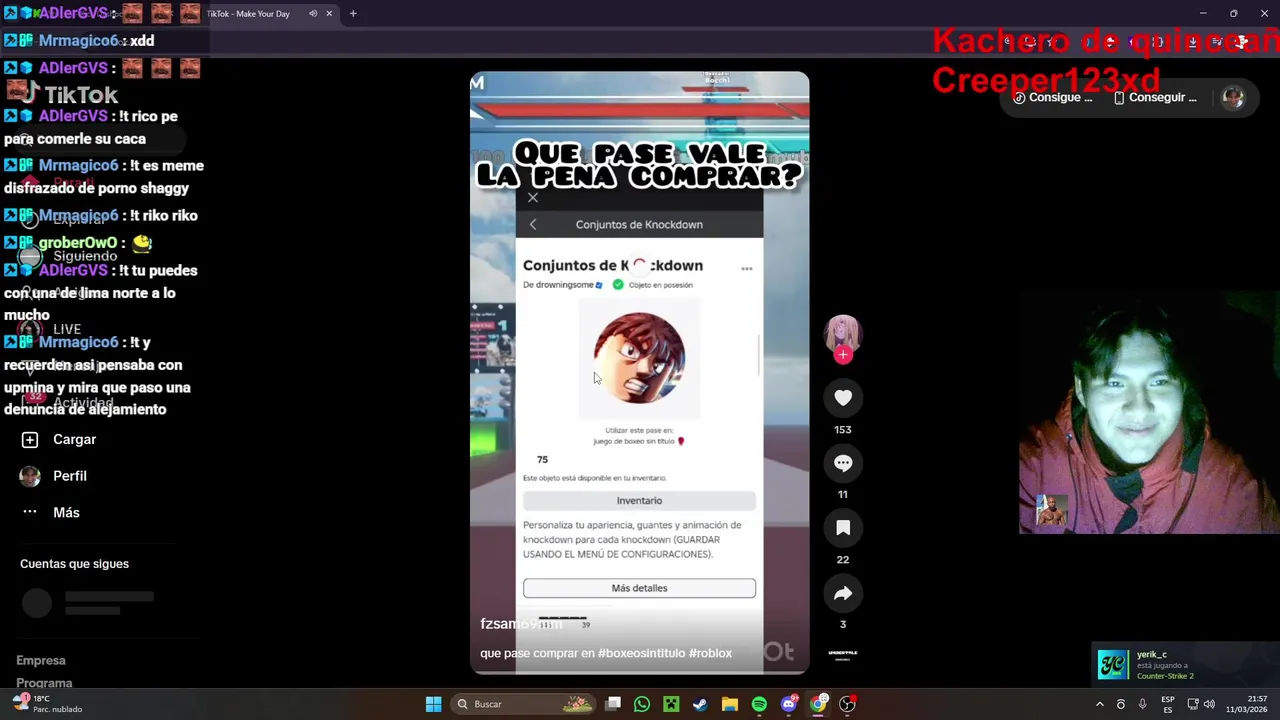Open the share arrow for this video
Screen dimensions: 1280x720
[843, 594]
